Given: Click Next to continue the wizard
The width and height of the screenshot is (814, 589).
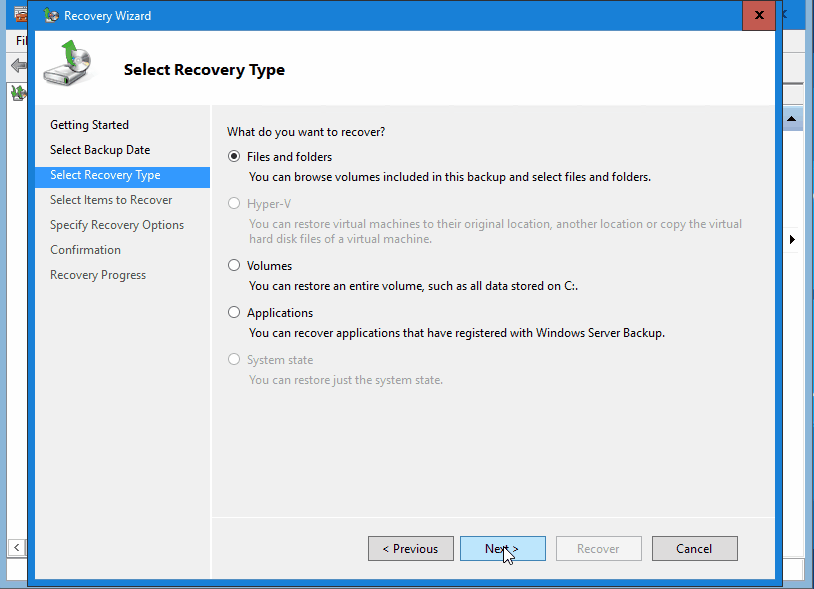Looking at the screenshot, I should (x=502, y=548).
